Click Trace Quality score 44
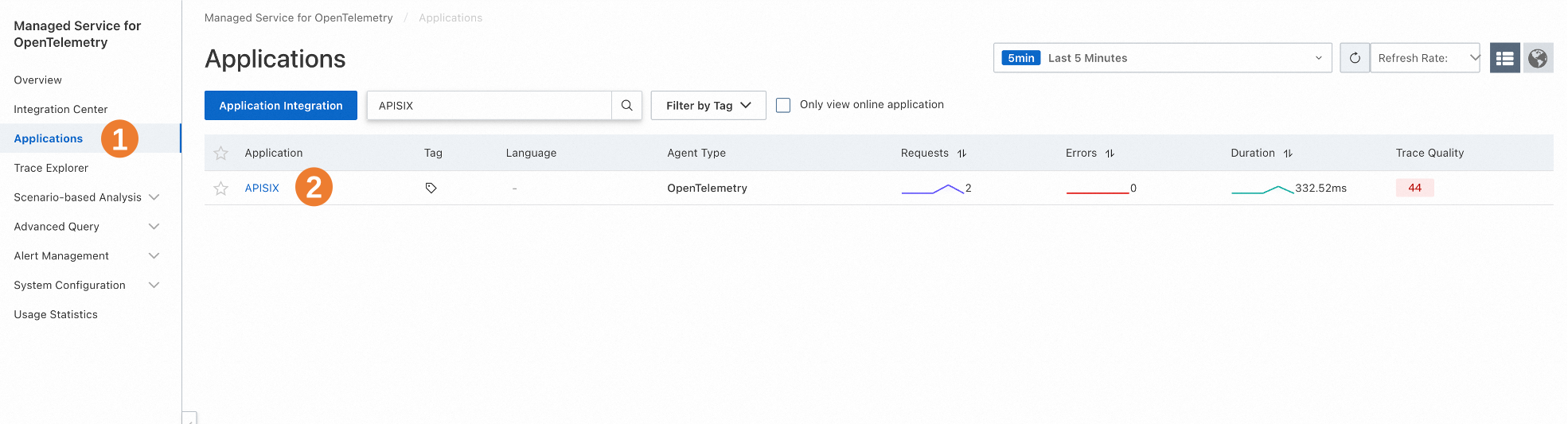Screen dimensions: 1568x424 click(1414, 188)
